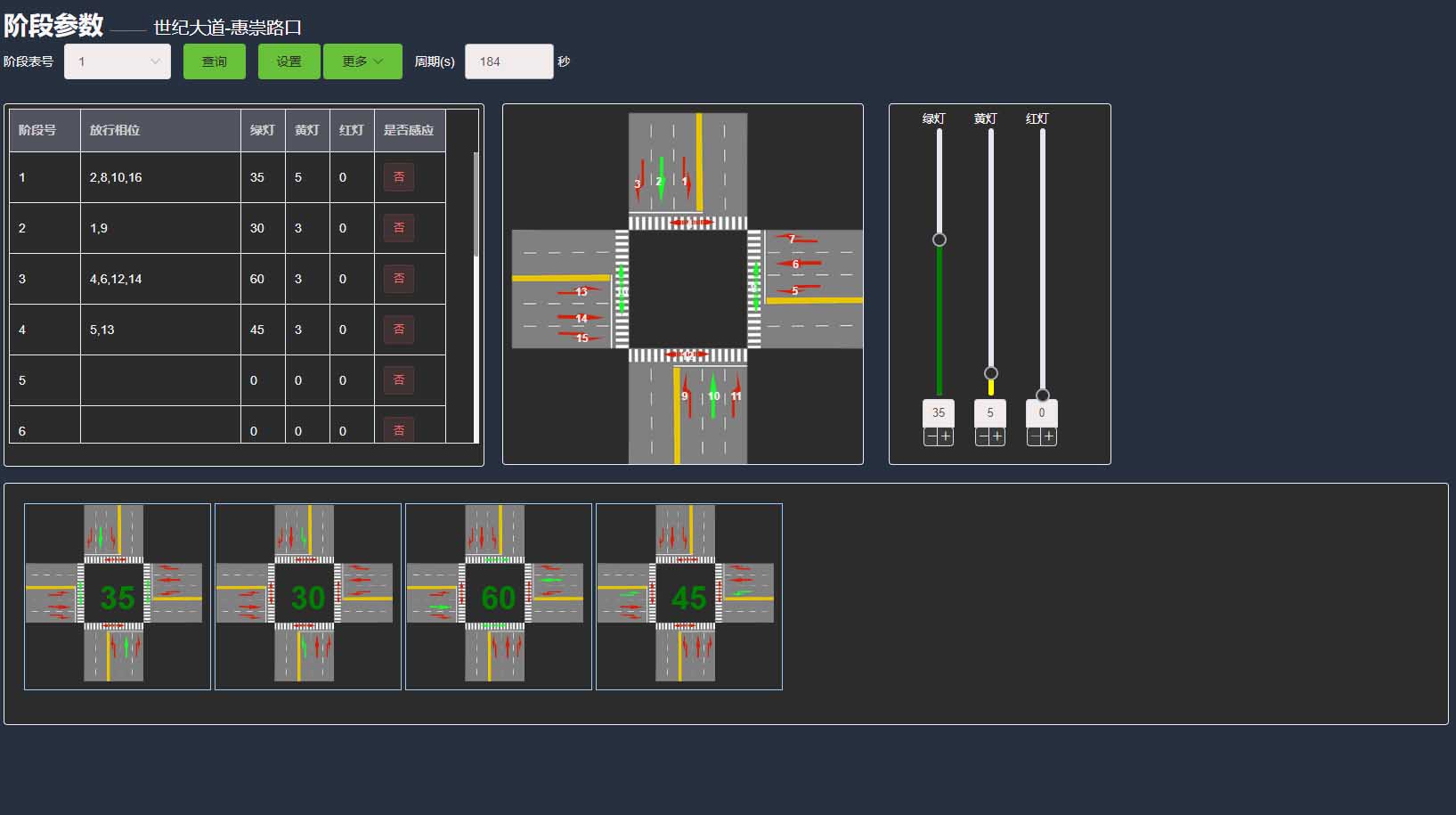This screenshot has width=1456, height=815.
Task: Click the 设置 button
Action: (289, 61)
